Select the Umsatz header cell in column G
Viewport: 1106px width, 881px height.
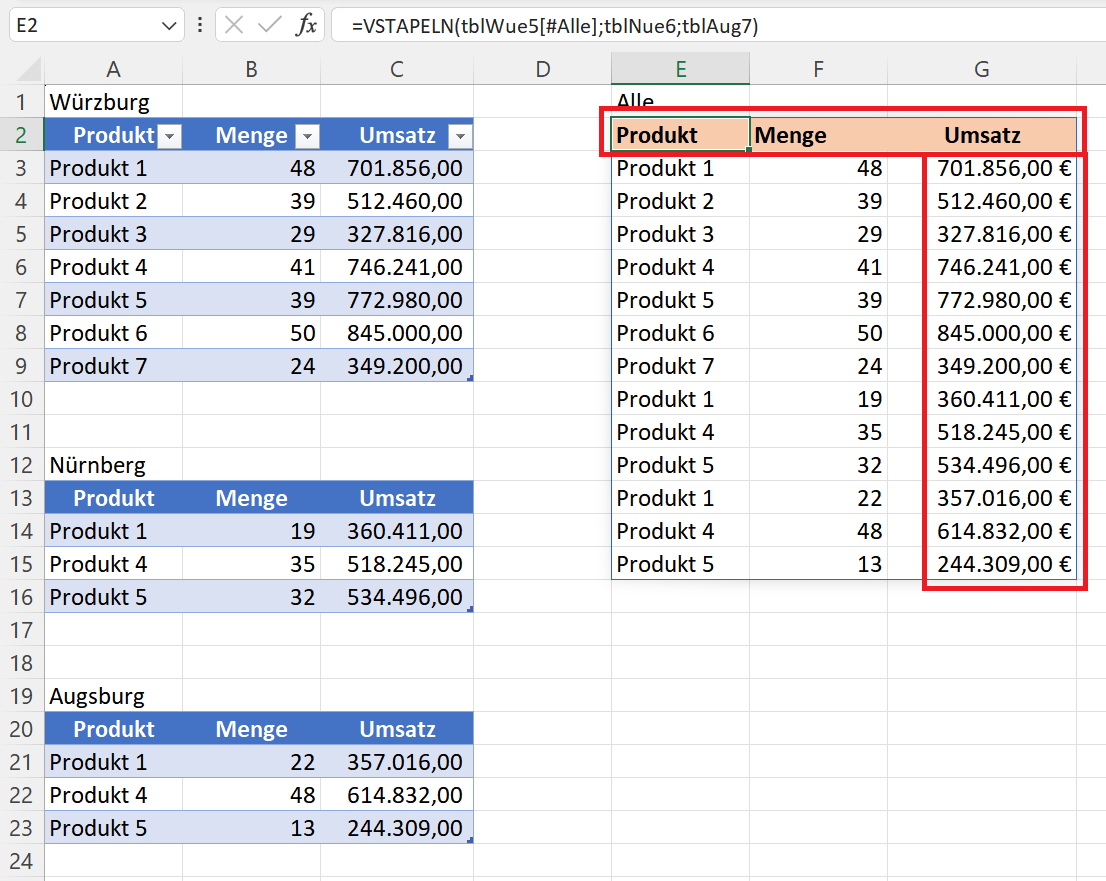pos(982,135)
